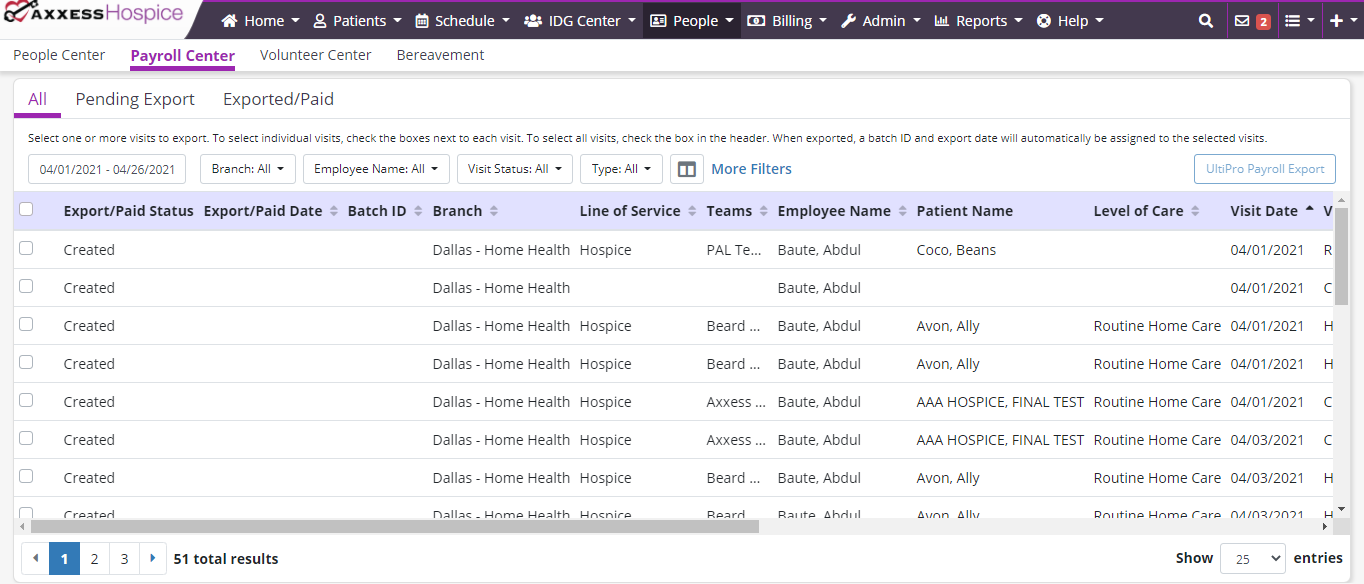Click the horizontal table scrollbar
This screenshot has height=584, width=1364.
coord(395,526)
